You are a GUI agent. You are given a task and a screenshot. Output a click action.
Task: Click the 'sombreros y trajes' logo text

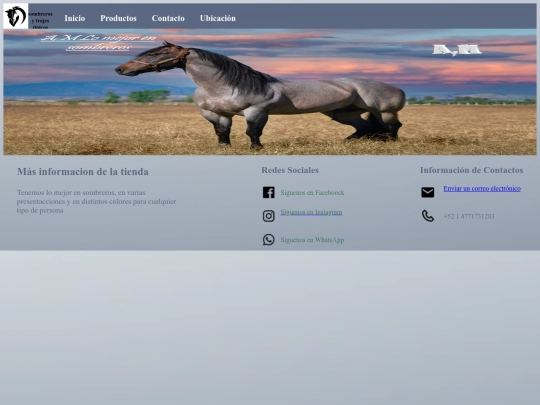[x=40, y=21]
